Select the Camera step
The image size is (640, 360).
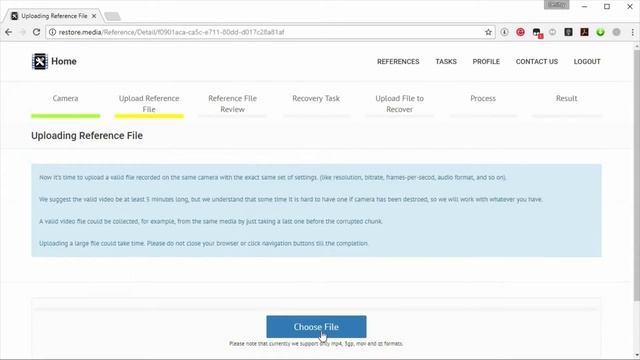(x=65, y=98)
